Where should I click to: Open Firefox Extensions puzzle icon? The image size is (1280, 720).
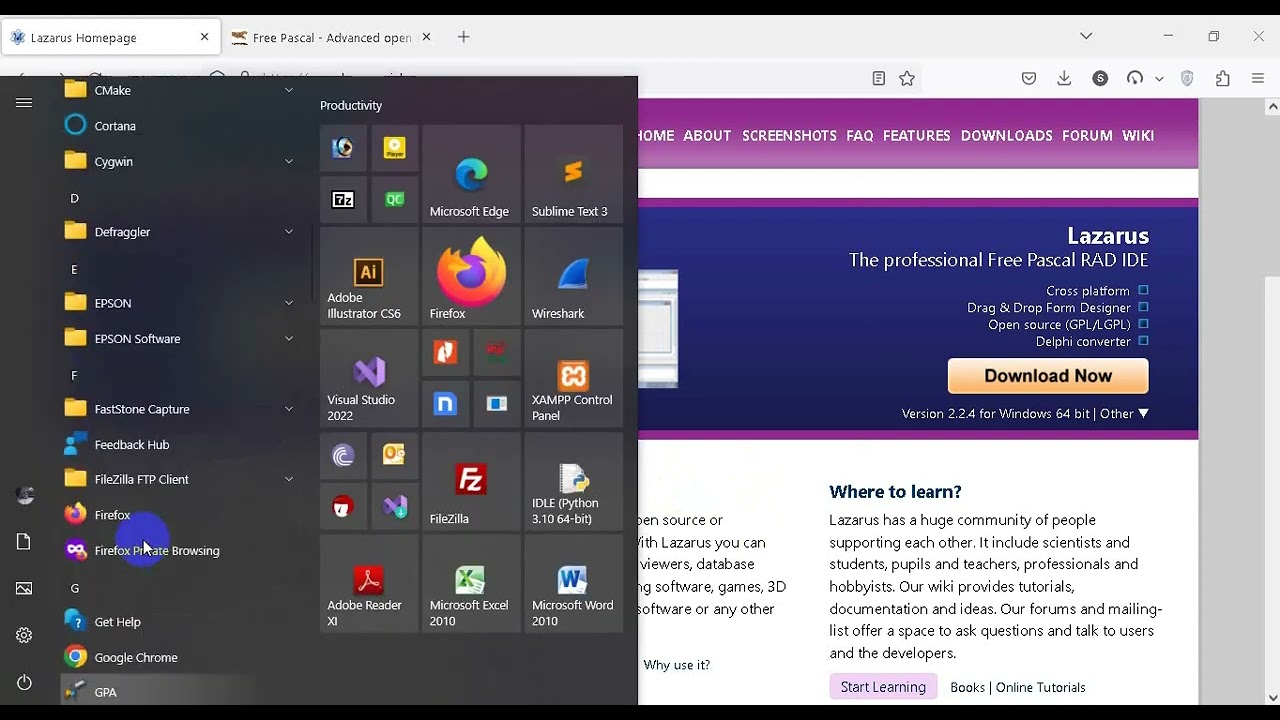point(1222,78)
